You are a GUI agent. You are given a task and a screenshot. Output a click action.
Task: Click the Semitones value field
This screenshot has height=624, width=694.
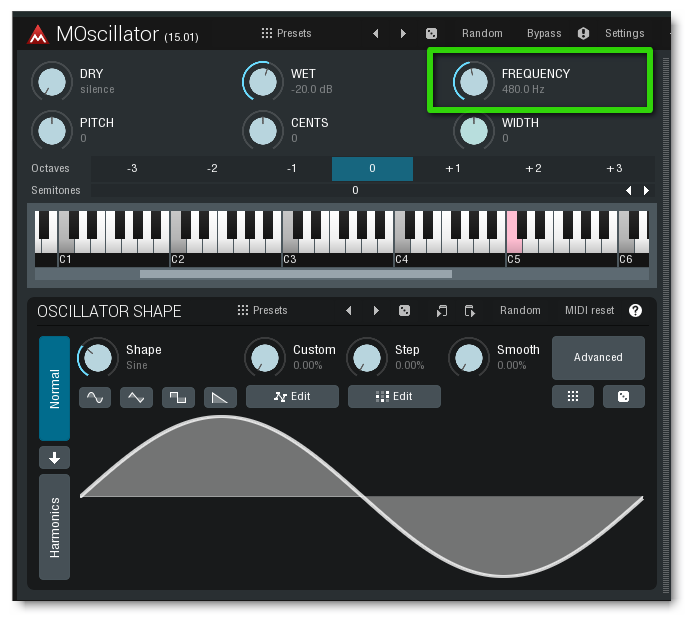click(x=355, y=190)
